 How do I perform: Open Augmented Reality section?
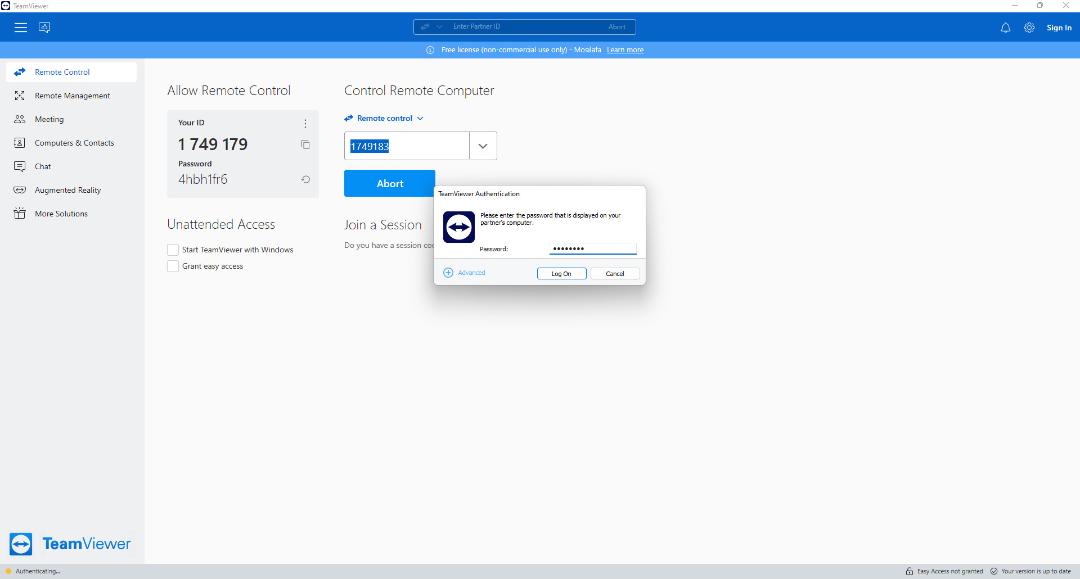[x=72, y=190]
